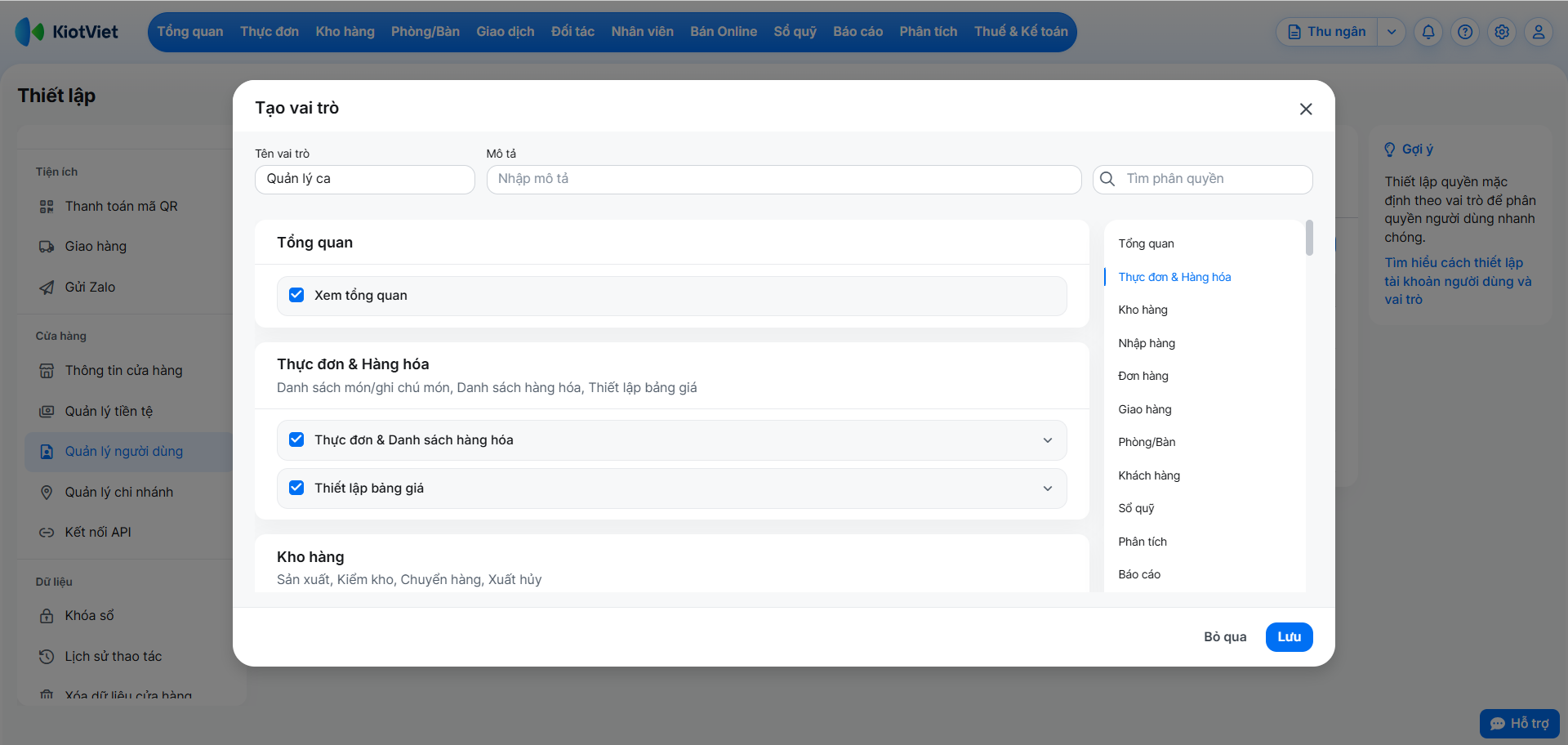Image resolution: width=1568 pixels, height=745 pixels.
Task: Open the settings gear icon
Action: click(1502, 32)
